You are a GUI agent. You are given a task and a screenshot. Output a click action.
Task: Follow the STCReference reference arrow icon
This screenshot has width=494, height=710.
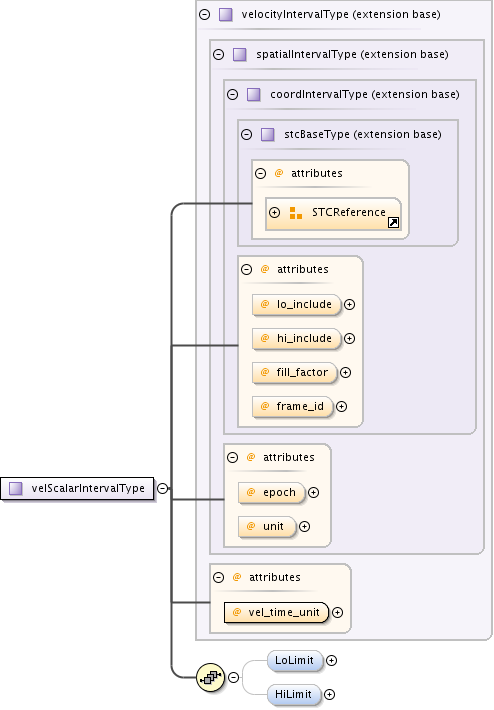[393, 222]
